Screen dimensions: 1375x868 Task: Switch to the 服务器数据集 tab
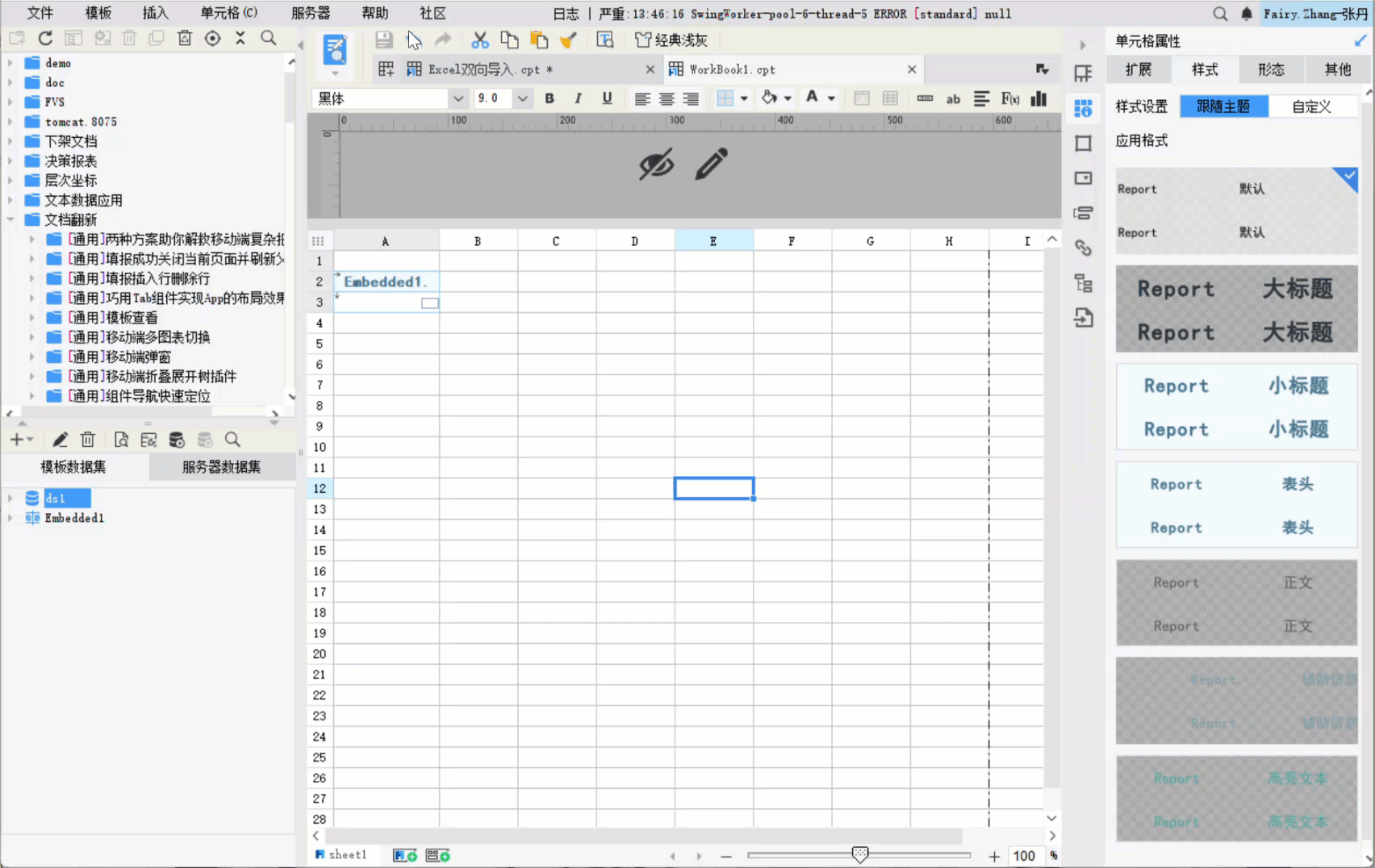221,467
